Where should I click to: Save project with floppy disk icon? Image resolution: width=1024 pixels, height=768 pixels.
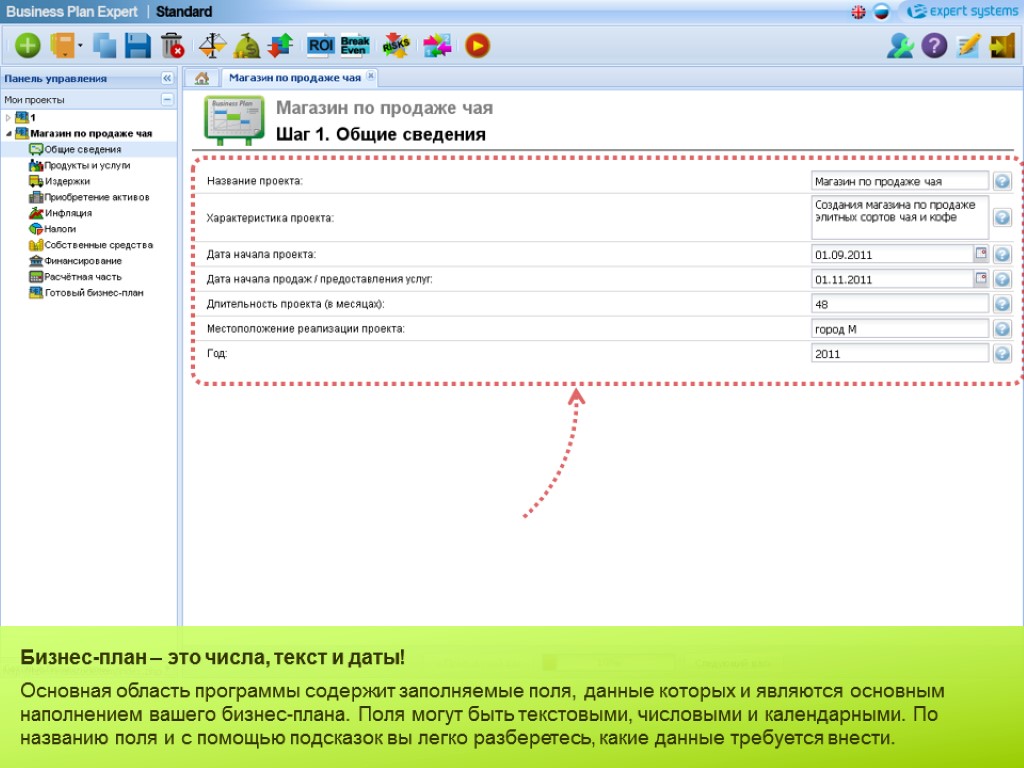click(x=138, y=46)
